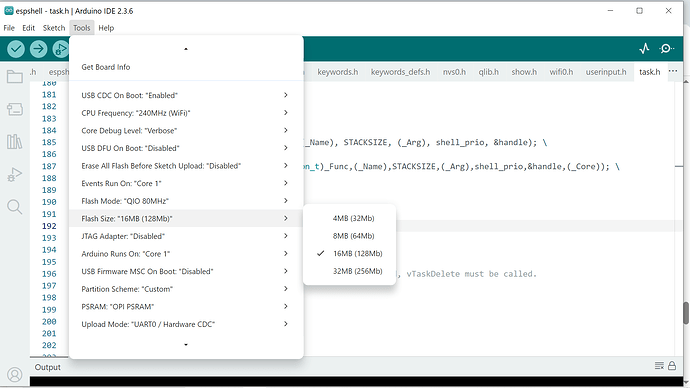Toggle output word wrap icon

[x=659, y=366]
